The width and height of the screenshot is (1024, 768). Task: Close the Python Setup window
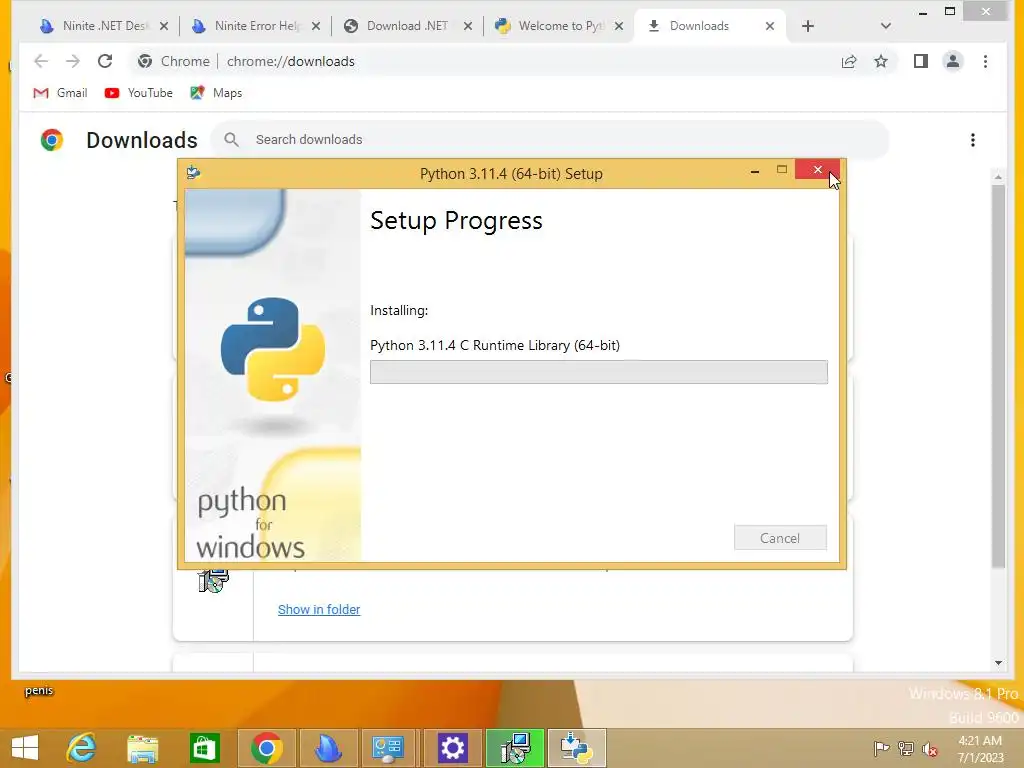click(817, 170)
